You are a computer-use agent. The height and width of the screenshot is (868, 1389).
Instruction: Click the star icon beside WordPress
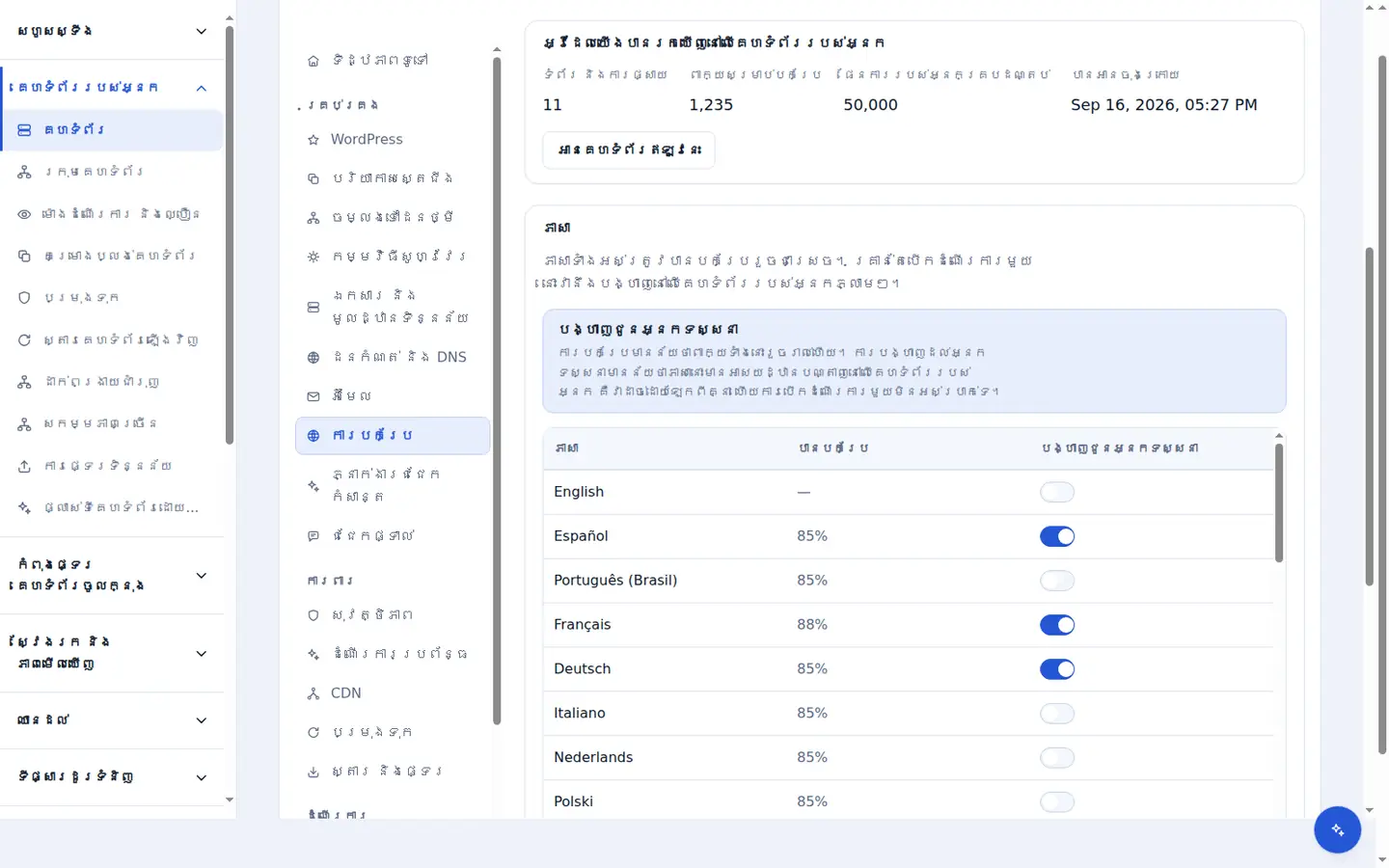313,140
